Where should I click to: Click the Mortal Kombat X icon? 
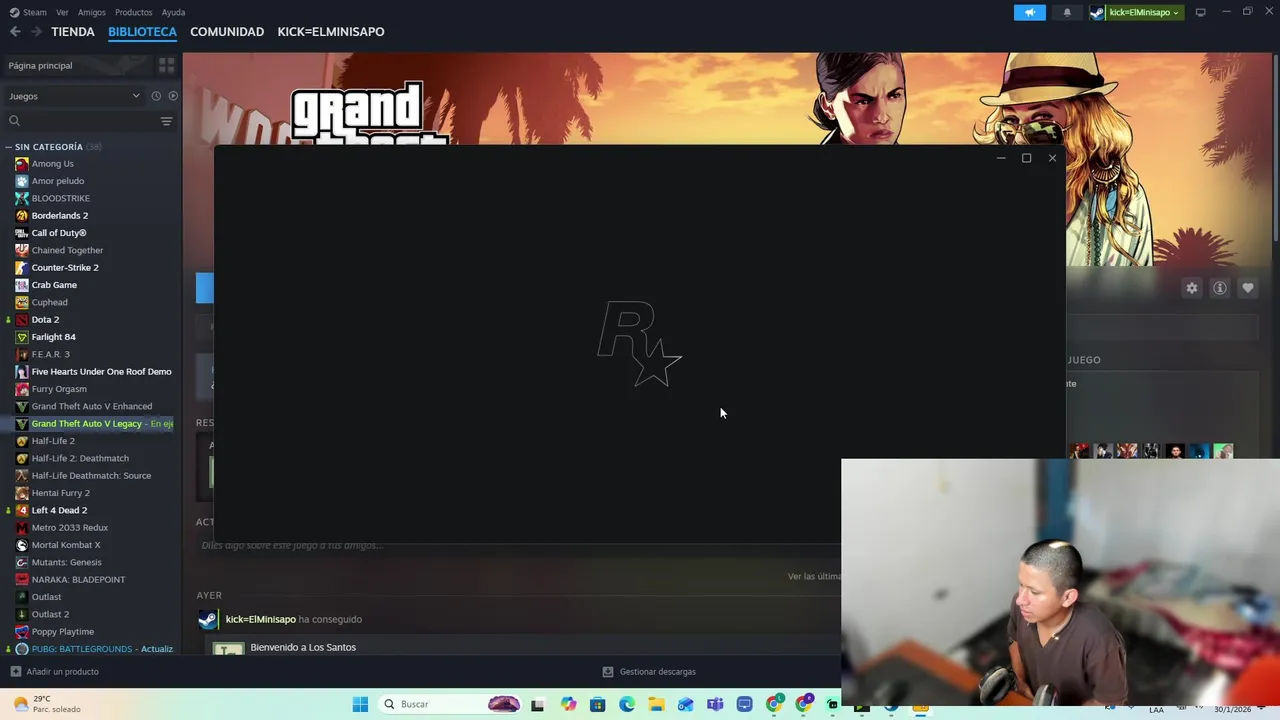tap(22, 545)
